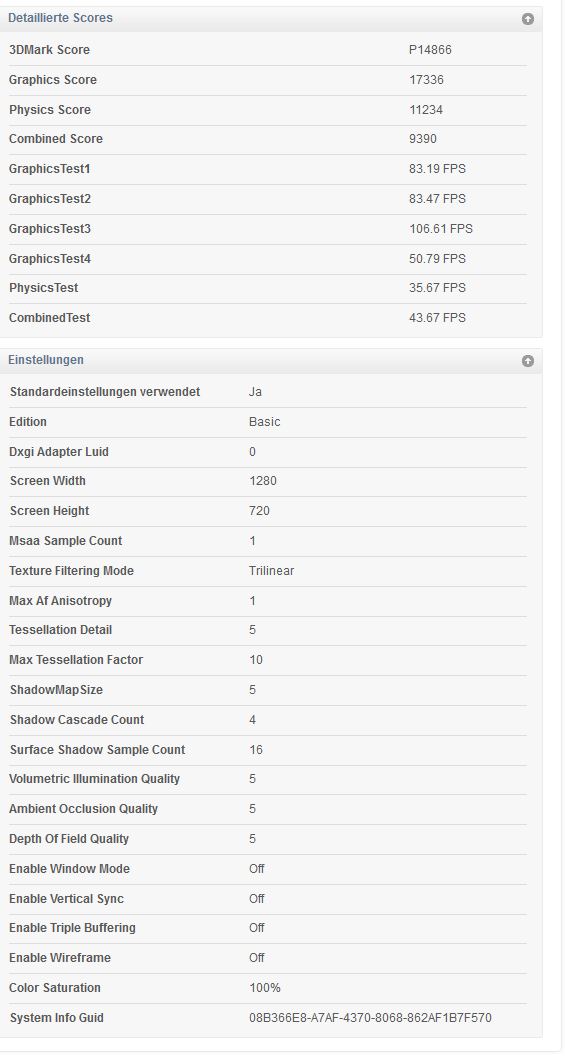Select the 3DMark Score value P14866
The image size is (566, 1057).
pos(430,50)
